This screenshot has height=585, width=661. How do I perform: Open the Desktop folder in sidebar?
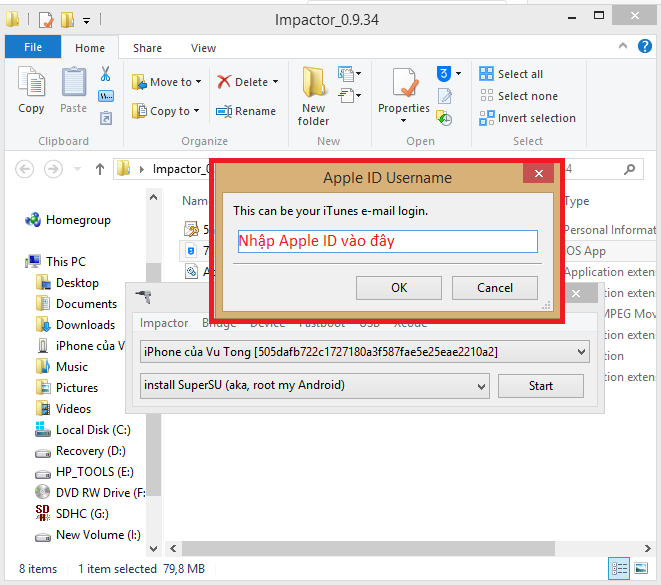[x=67, y=283]
